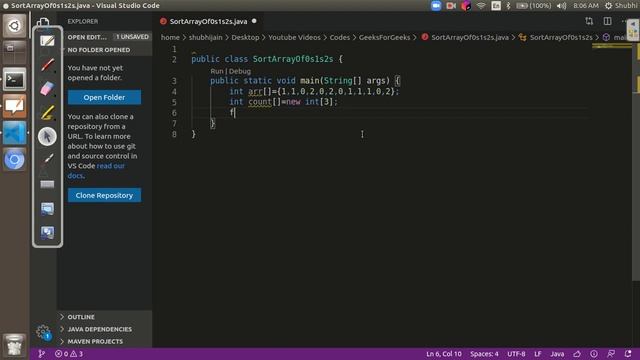Screen dimensions: 640x360
Task: Launch the annotation app in the dock
Action: tap(14, 106)
